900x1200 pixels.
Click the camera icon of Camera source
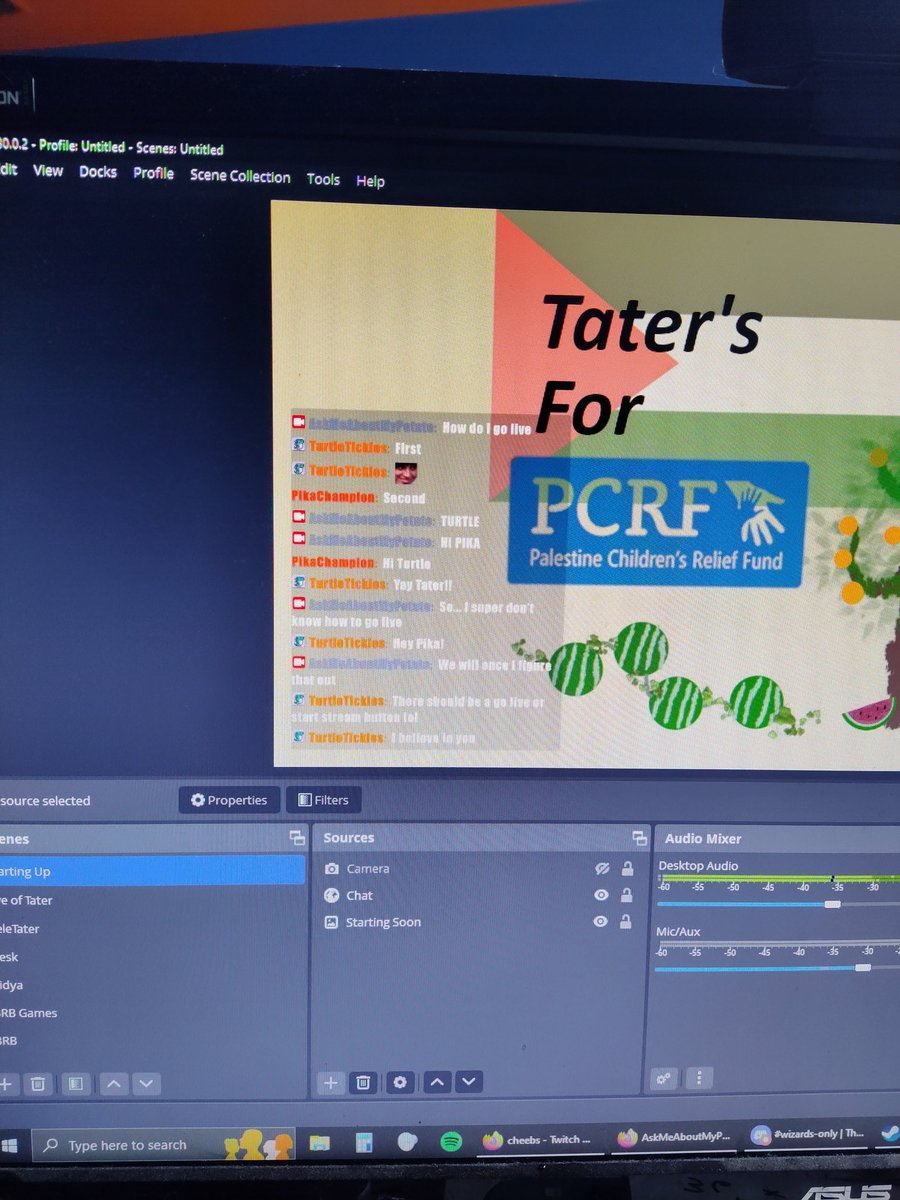pyautogui.click(x=332, y=869)
